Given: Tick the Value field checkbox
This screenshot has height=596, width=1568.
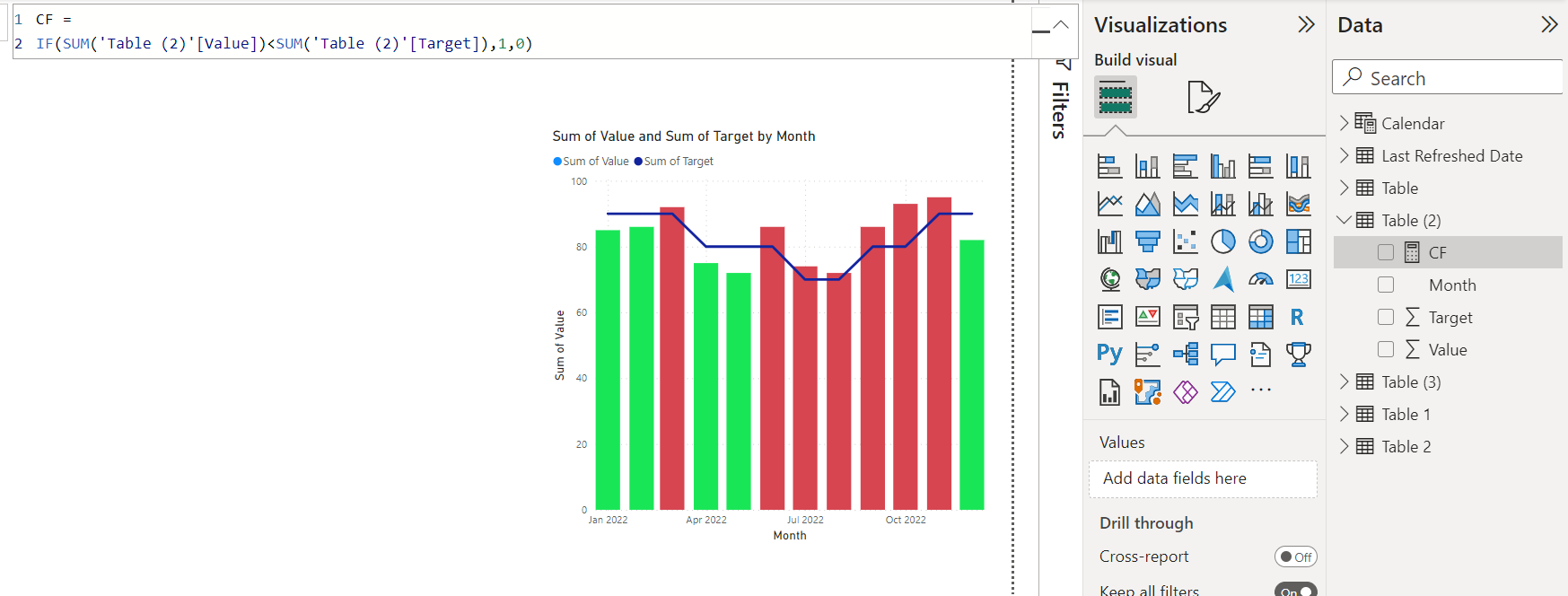Looking at the screenshot, I should (x=1386, y=349).
